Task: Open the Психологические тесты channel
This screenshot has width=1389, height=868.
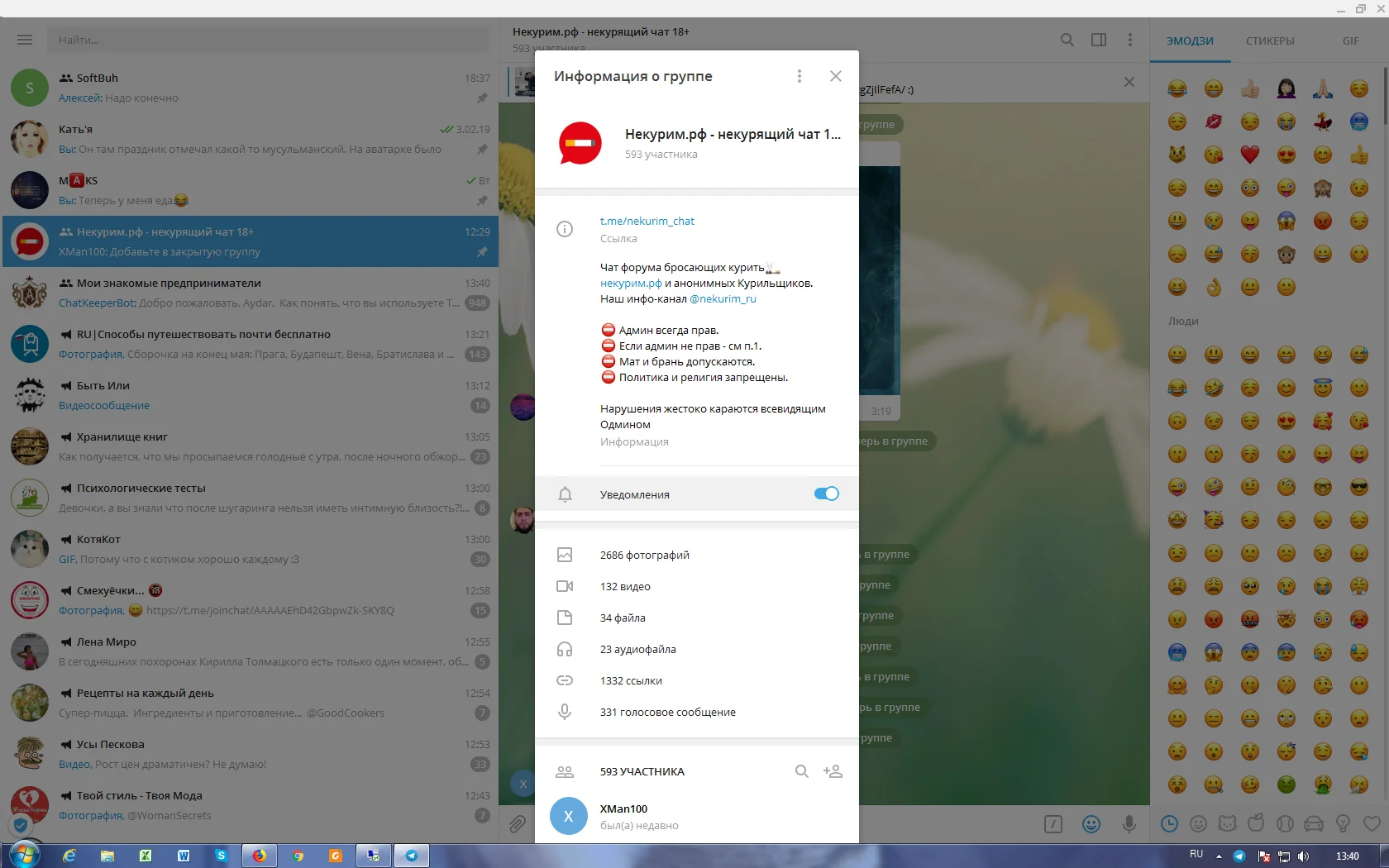Action: point(250,498)
